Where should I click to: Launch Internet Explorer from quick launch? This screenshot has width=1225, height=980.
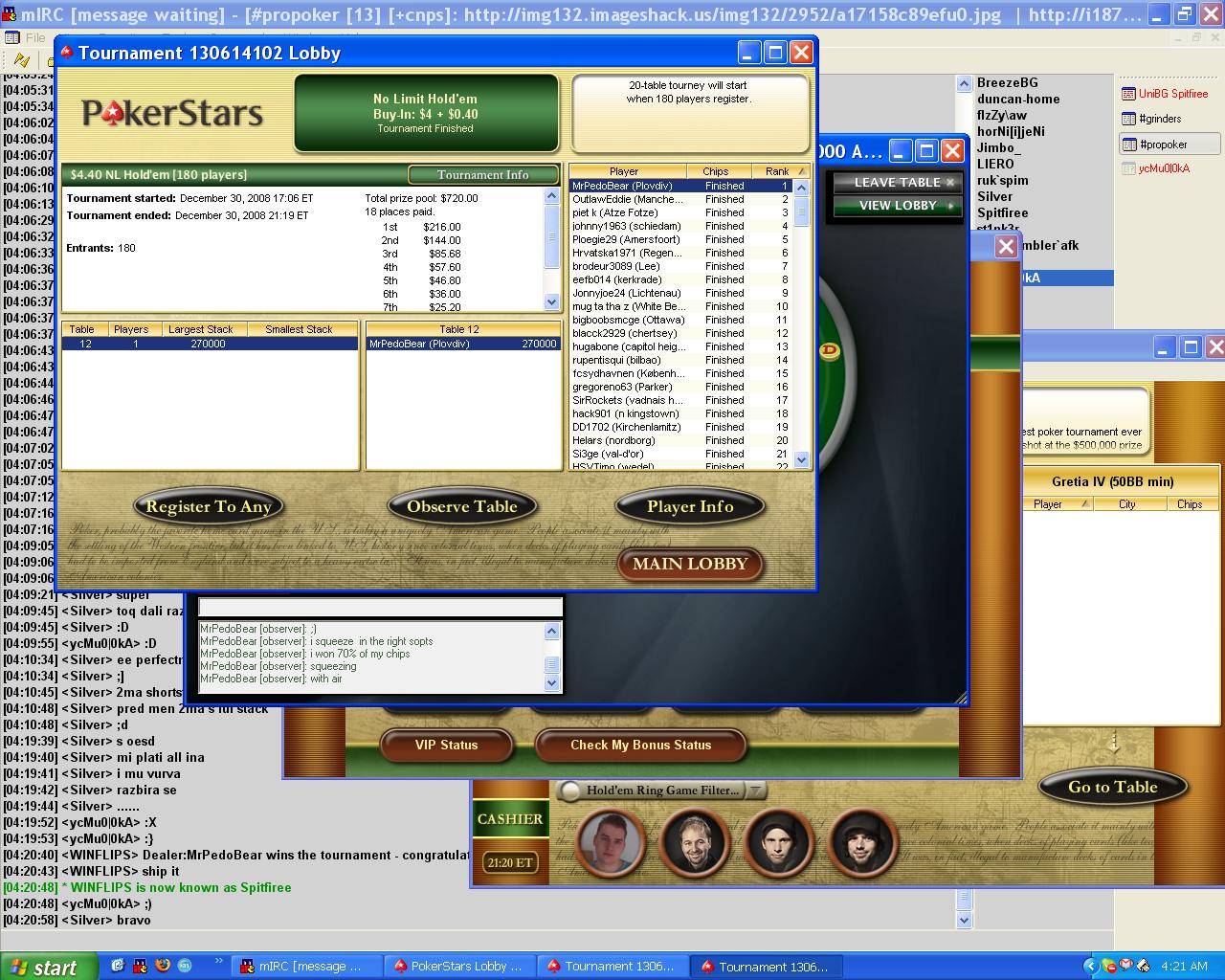click(118, 966)
